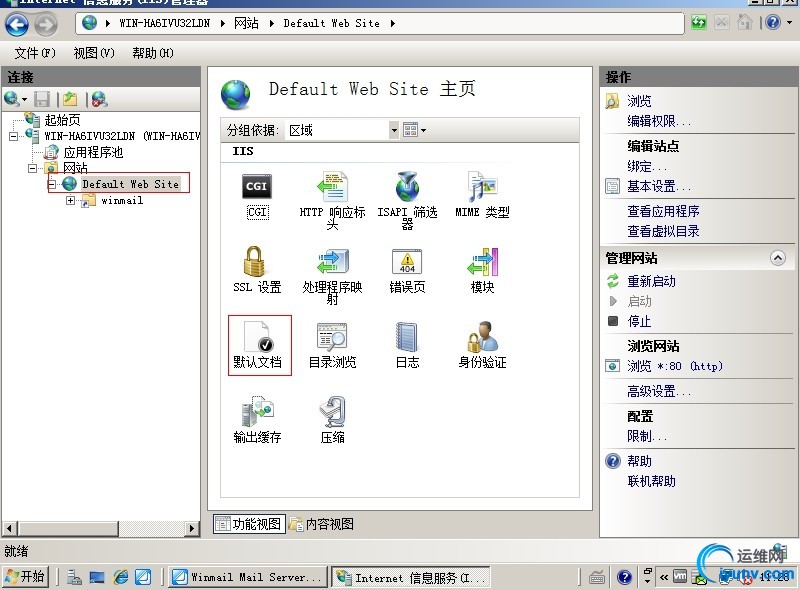This screenshot has width=800, height=590.
Task: Open 错误页 feature icon
Action: (x=407, y=271)
